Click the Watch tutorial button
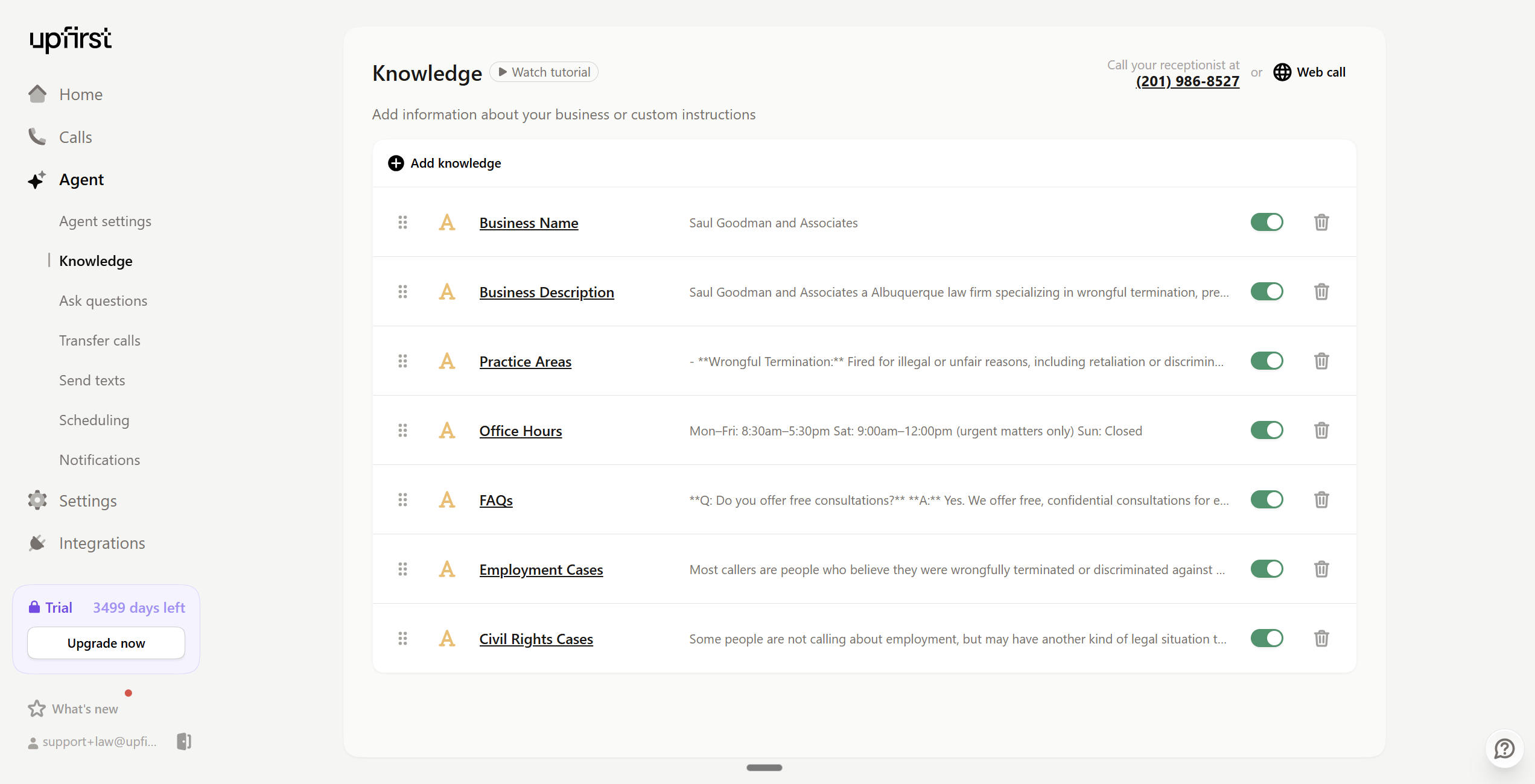1535x784 pixels. click(543, 72)
